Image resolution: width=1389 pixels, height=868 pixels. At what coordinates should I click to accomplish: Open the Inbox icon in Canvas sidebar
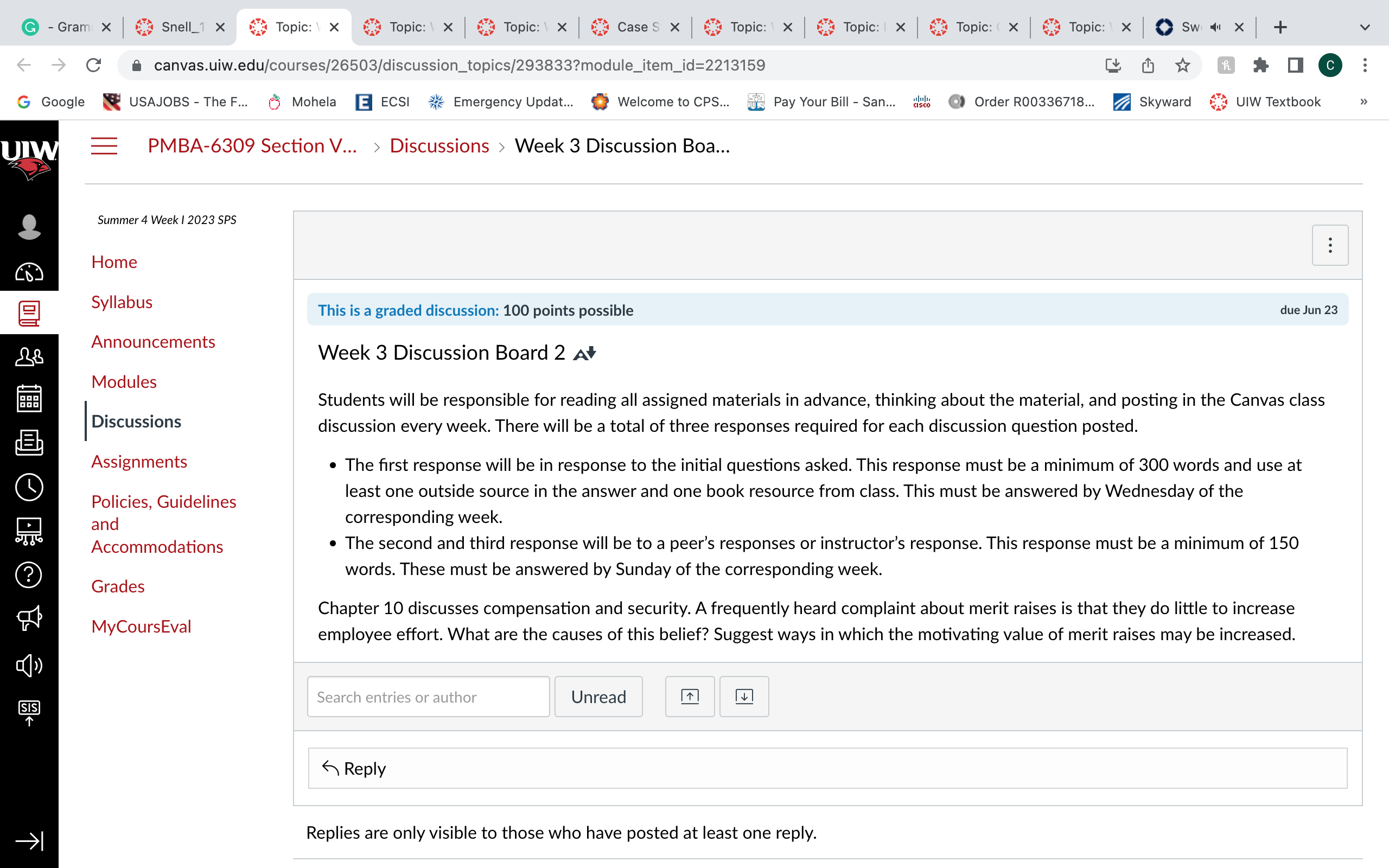29,442
